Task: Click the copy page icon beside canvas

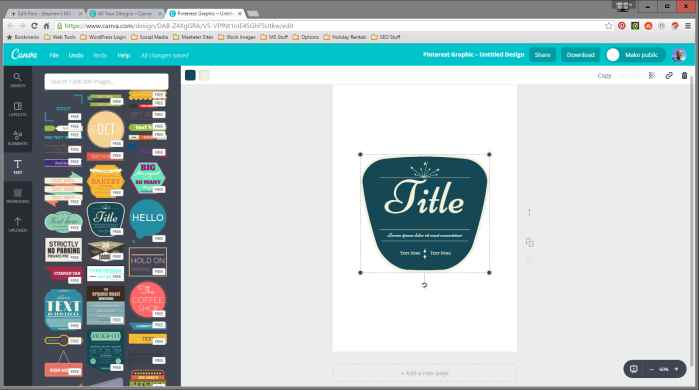Action: click(x=530, y=243)
